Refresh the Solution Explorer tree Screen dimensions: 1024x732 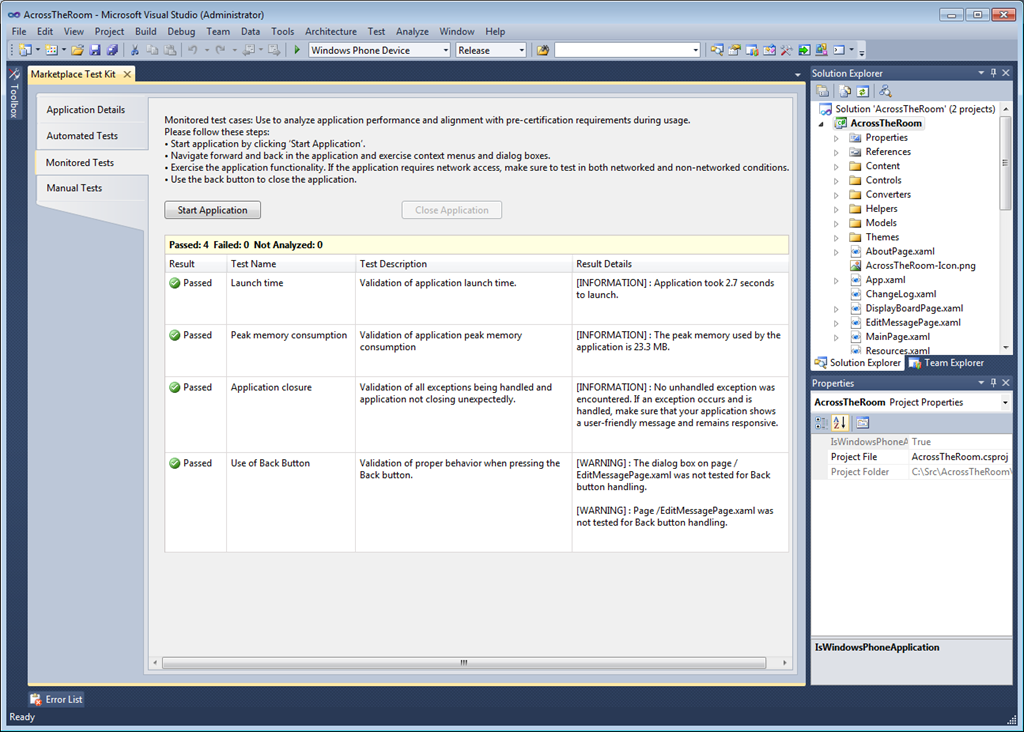coord(862,91)
